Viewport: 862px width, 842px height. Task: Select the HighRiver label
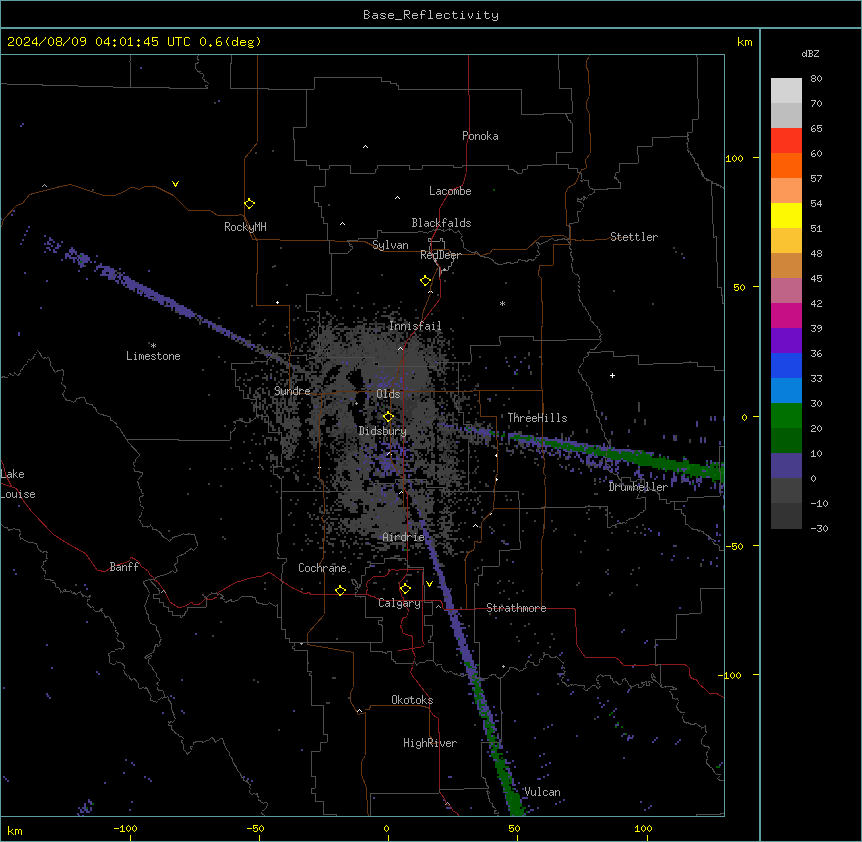430,743
